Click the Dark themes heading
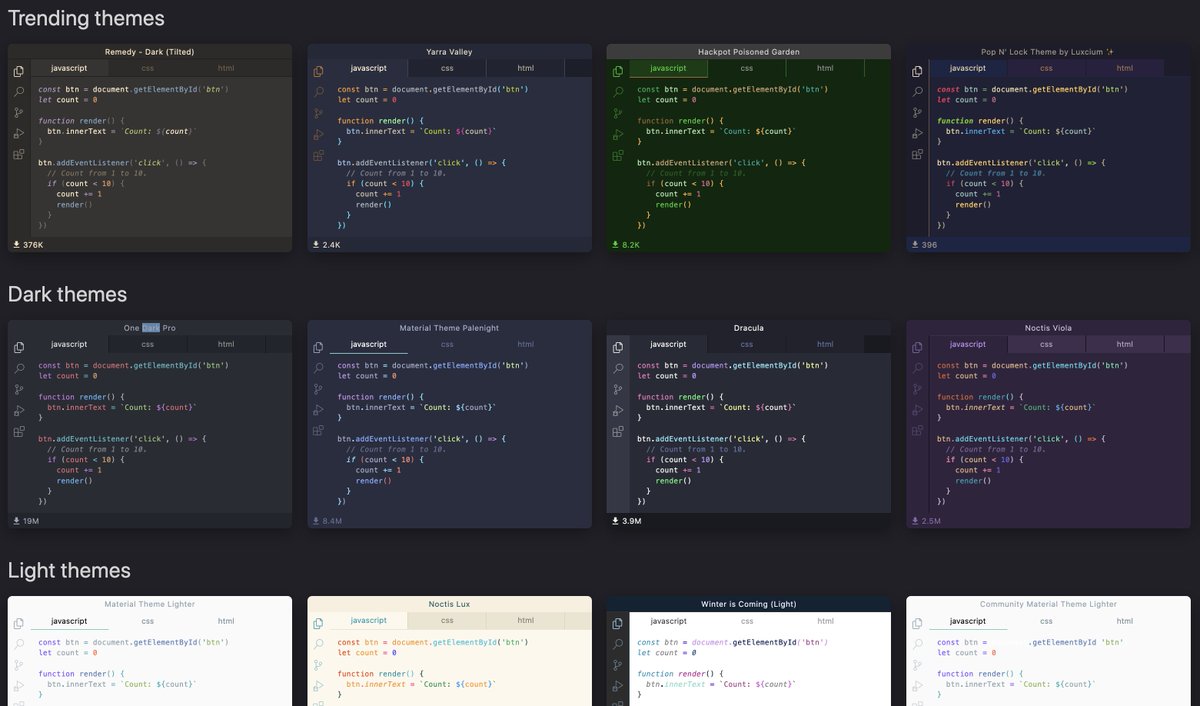Image resolution: width=1200 pixels, height=706 pixels. (67, 294)
